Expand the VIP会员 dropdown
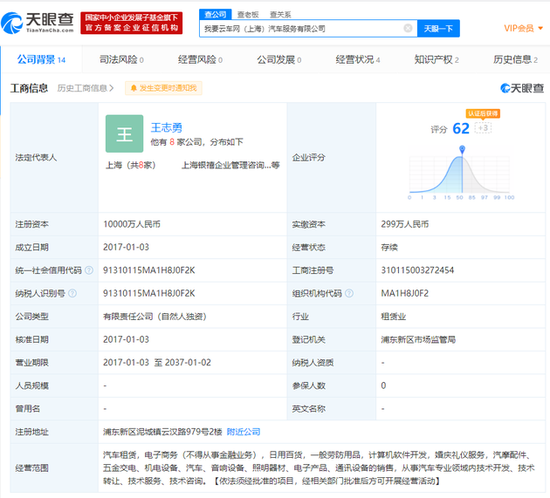550x498 pixels. pos(523,28)
